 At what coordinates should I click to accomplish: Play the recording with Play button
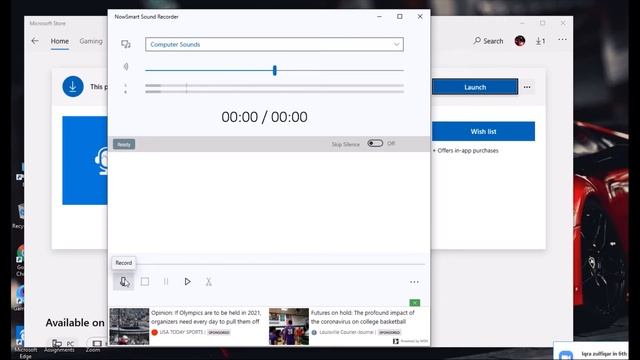(187, 282)
